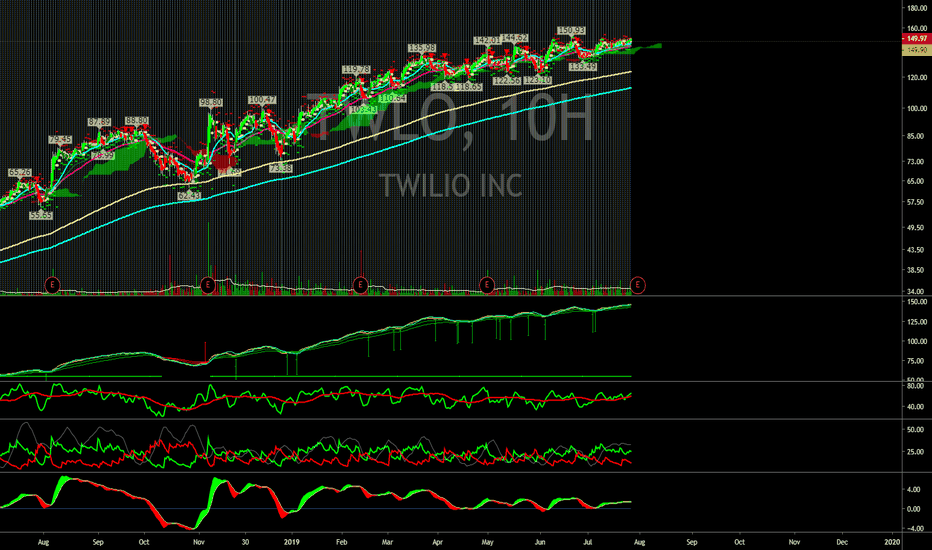Open the earnings E marker of November 2018
The height and width of the screenshot is (550, 932).
pos(207,285)
